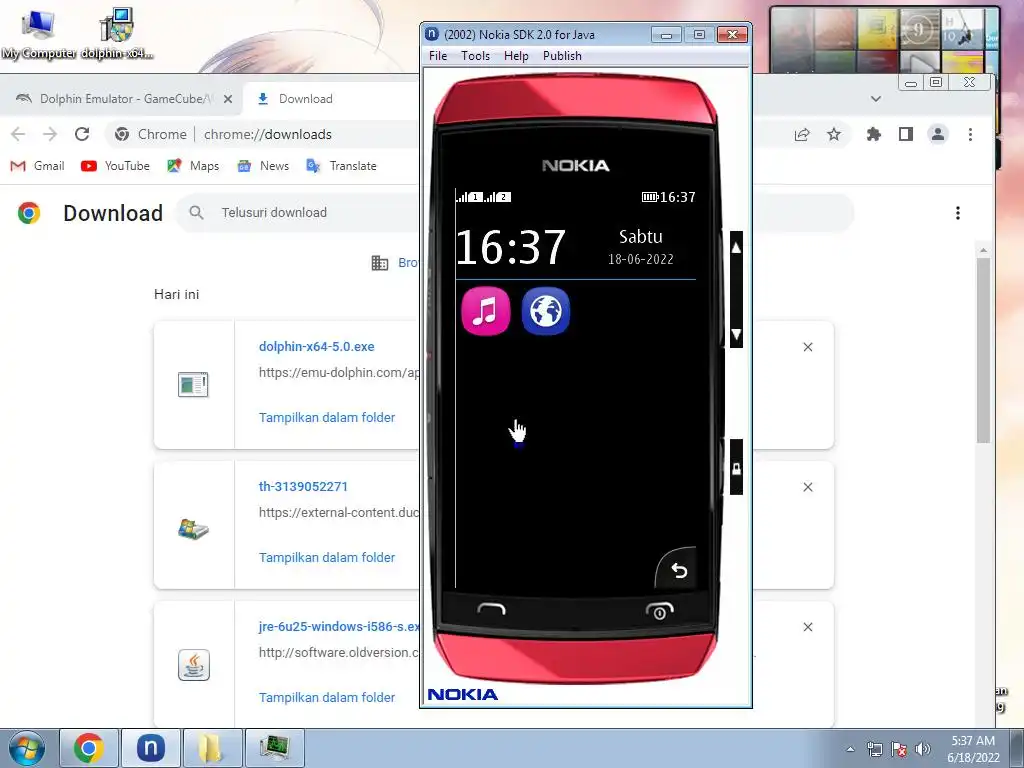Show hidden tray icons arrow

click(850, 749)
